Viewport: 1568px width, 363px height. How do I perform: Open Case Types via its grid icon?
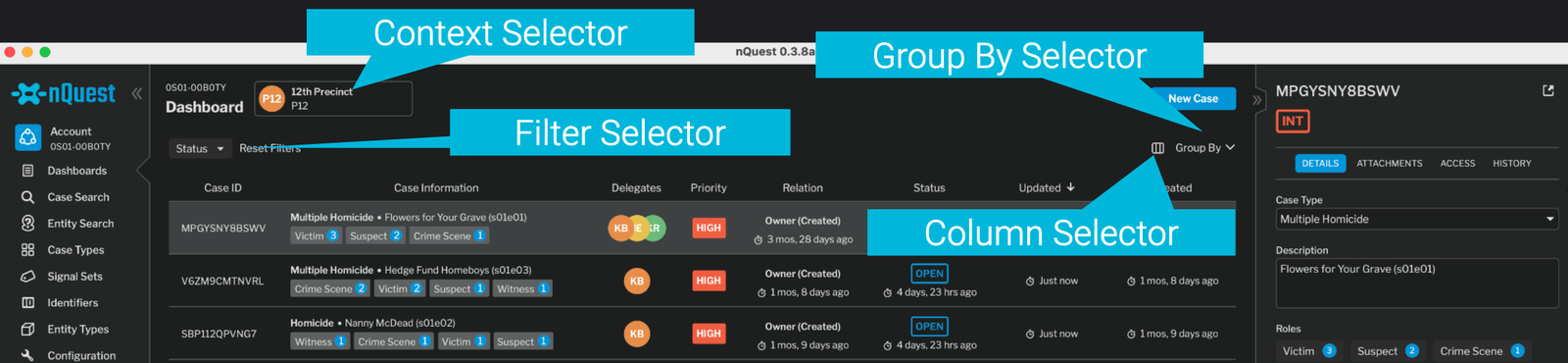(27, 250)
